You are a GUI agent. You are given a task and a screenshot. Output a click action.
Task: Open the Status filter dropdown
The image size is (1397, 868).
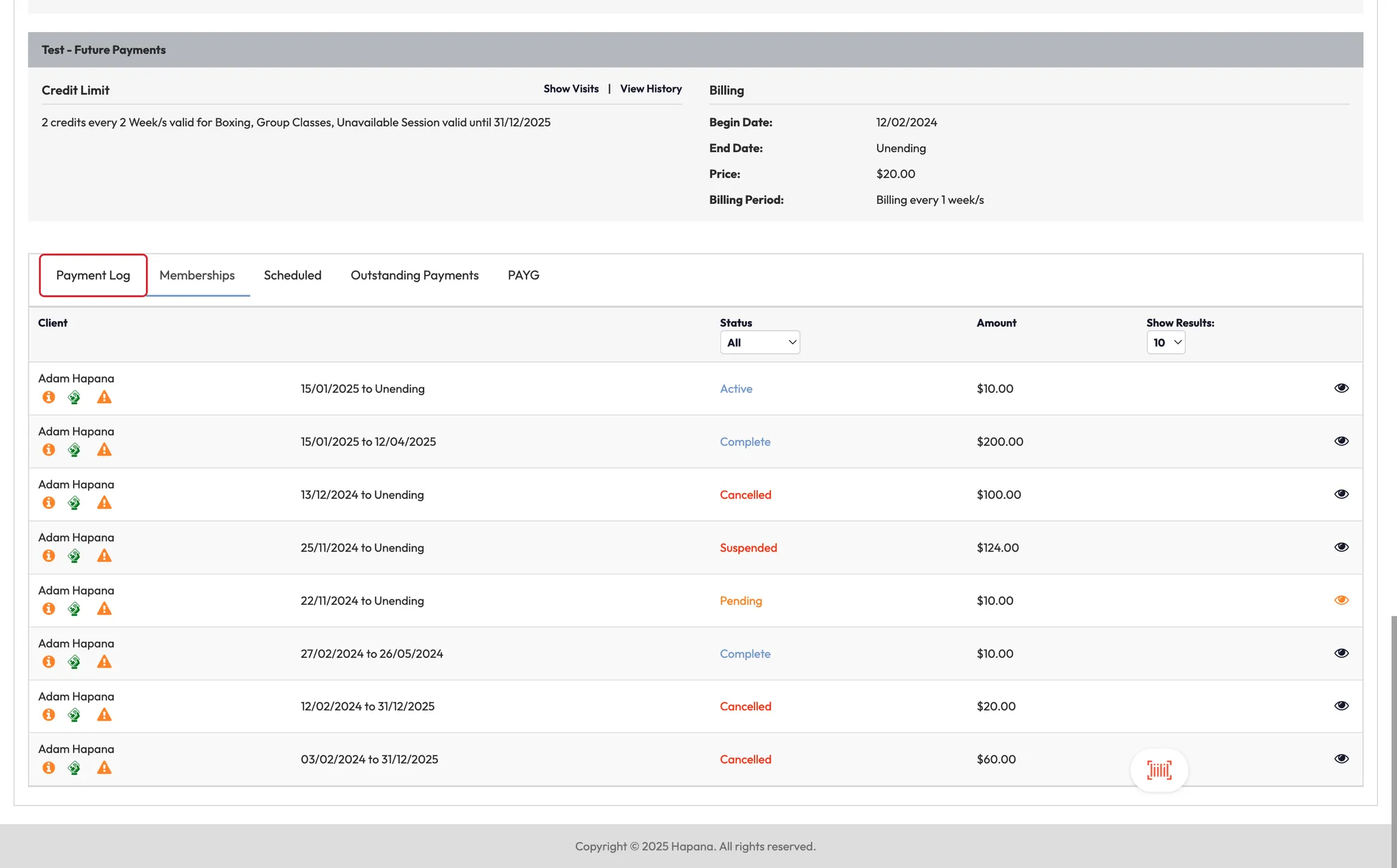pyautogui.click(x=760, y=342)
